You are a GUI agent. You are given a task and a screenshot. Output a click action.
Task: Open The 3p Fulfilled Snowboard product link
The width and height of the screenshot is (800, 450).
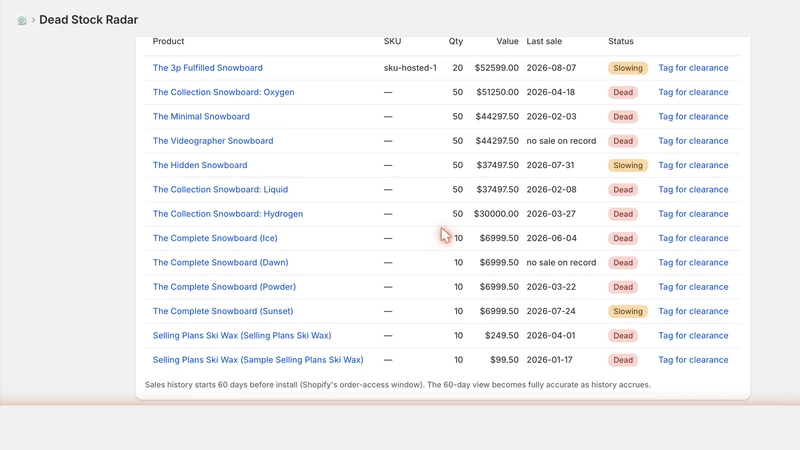(208, 68)
